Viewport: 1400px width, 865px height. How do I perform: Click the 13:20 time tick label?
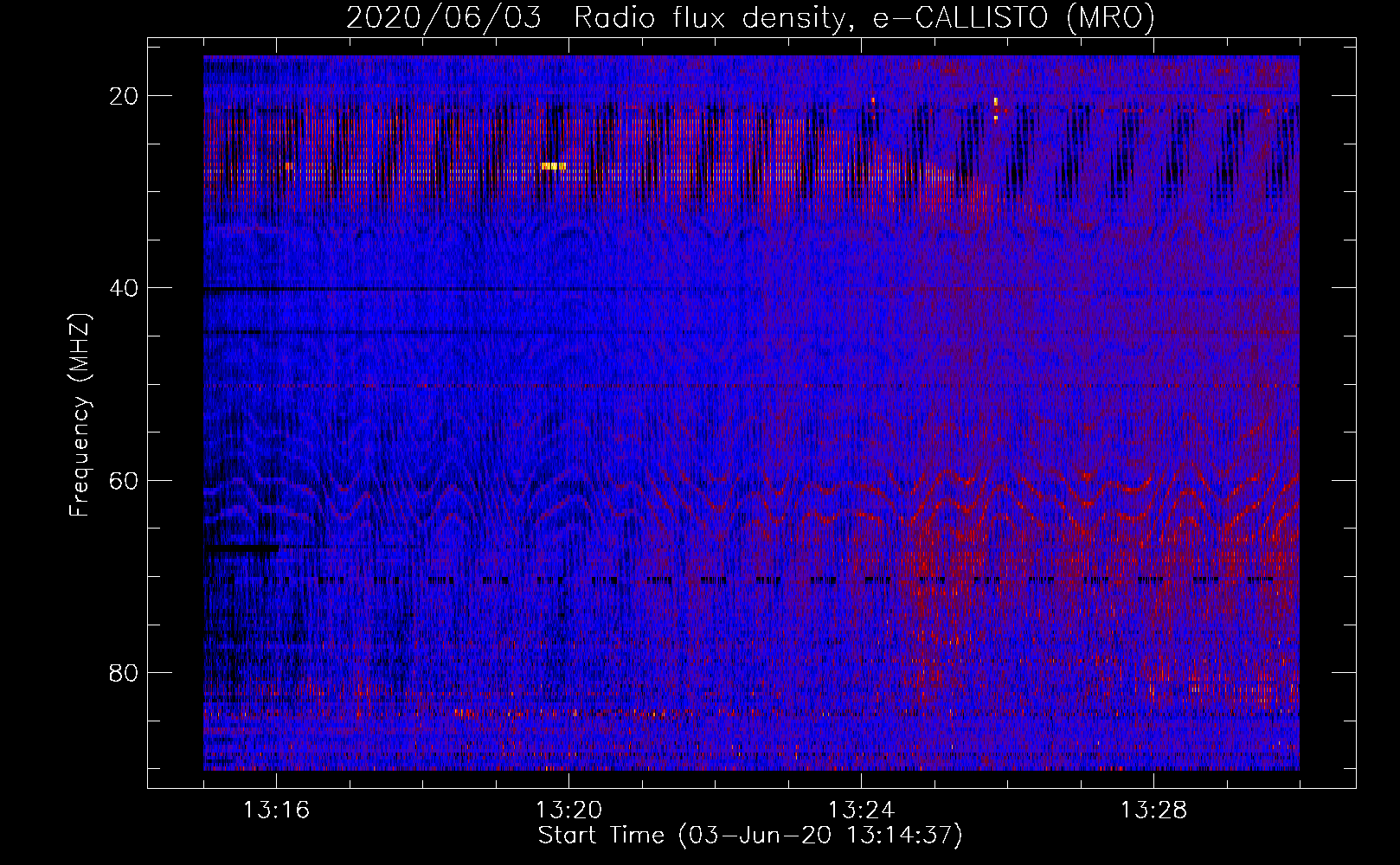(568, 811)
